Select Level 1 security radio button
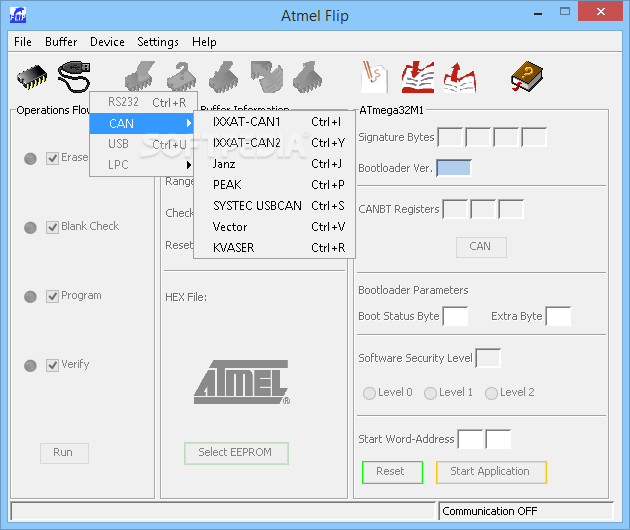The image size is (630, 530). (x=430, y=393)
